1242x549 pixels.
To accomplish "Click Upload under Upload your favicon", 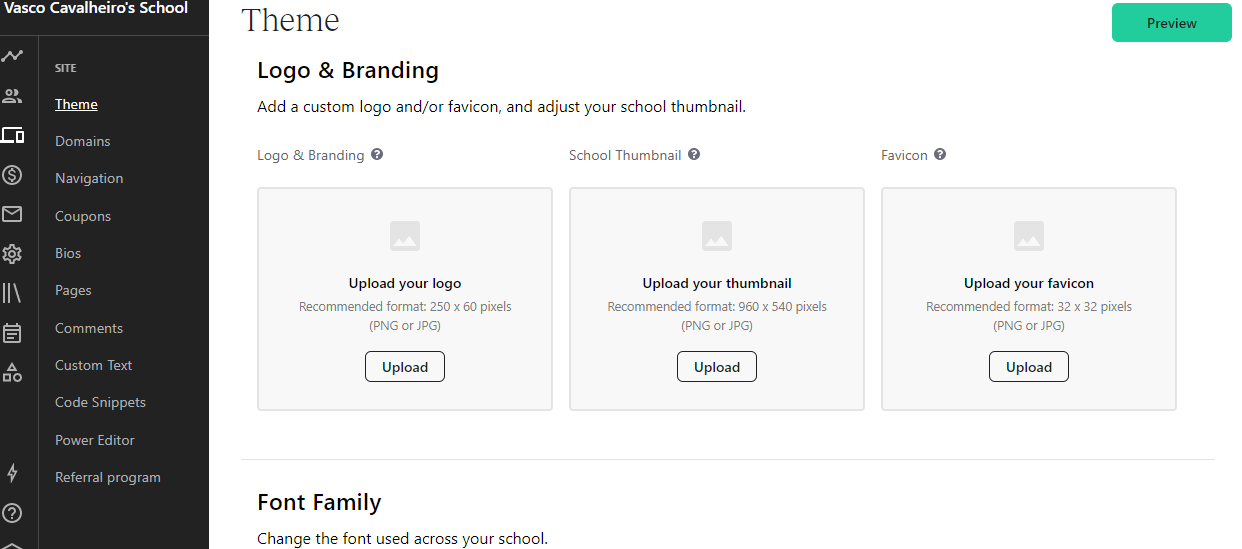I will tap(1029, 367).
